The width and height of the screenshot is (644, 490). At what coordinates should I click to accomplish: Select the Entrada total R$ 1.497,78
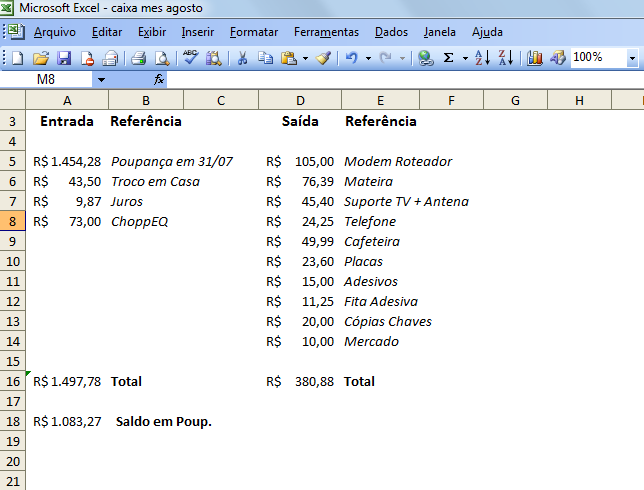pos(67,382)
